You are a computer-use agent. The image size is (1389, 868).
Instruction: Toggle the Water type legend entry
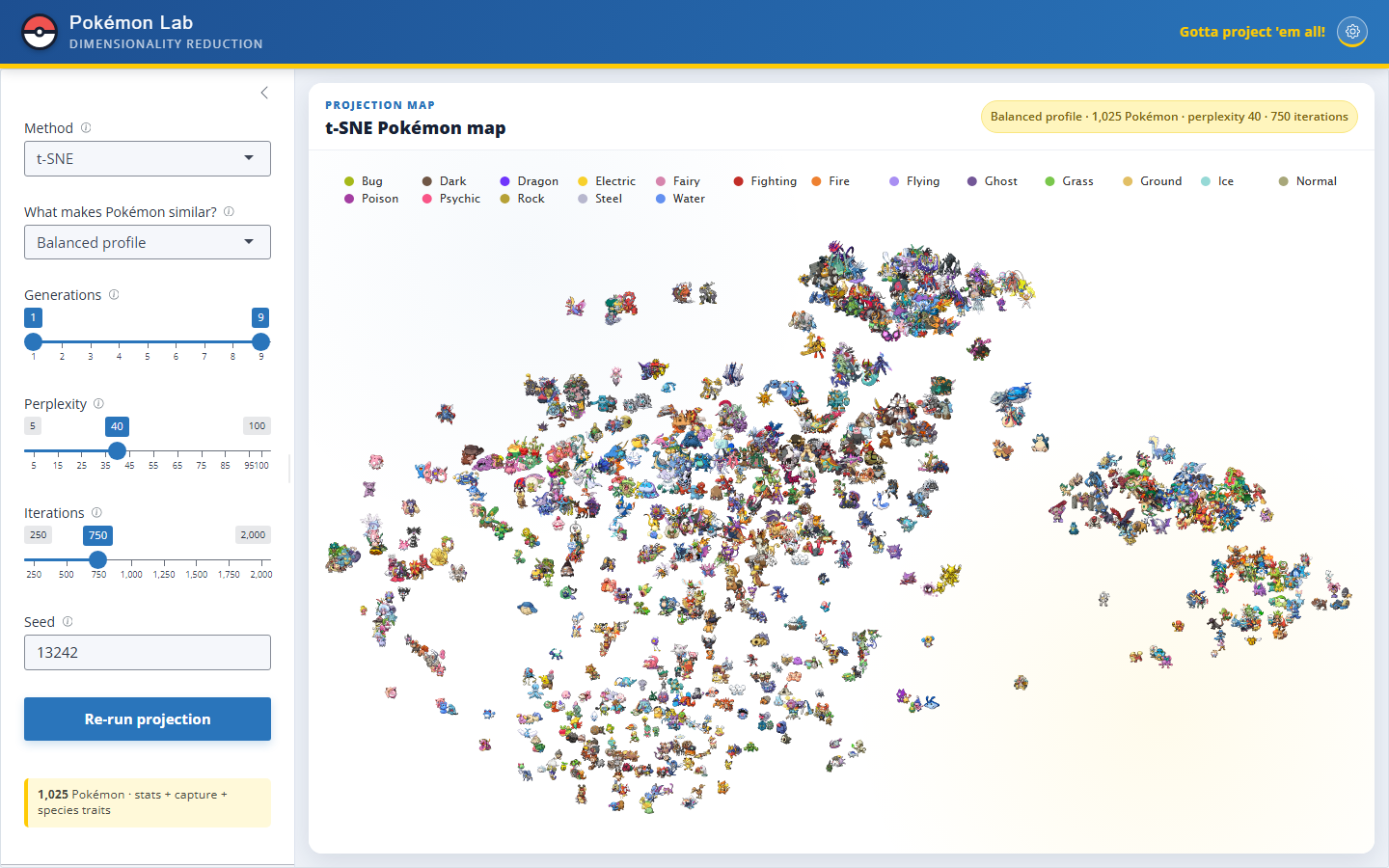681,199
